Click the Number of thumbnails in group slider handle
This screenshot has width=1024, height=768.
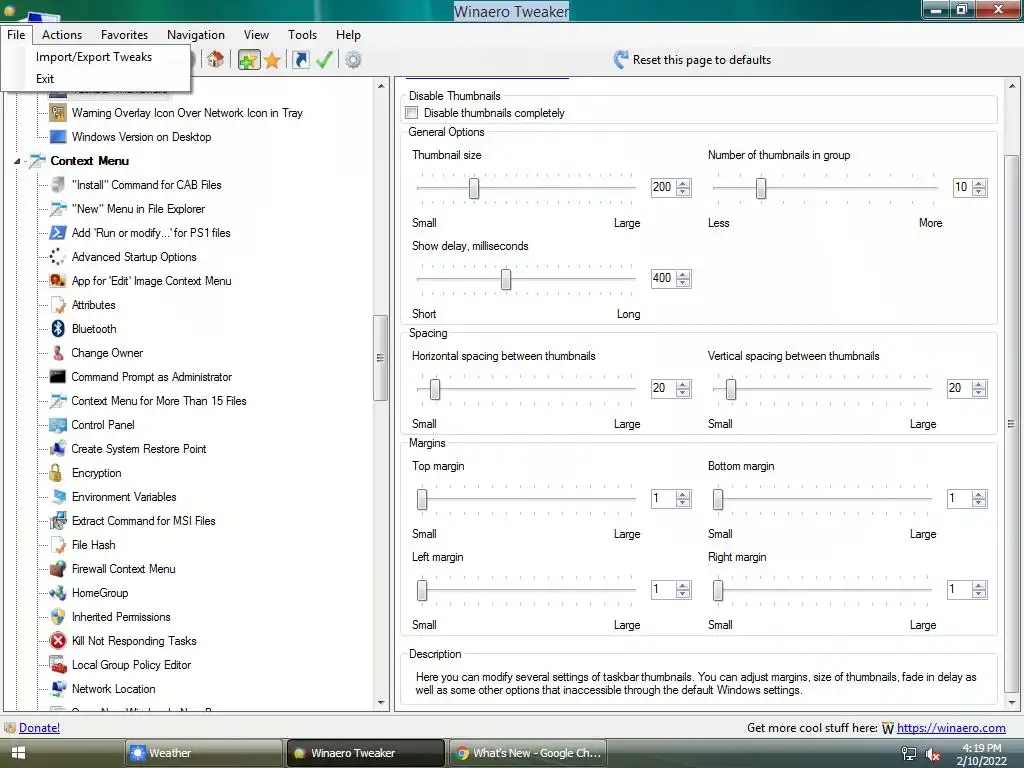pos(761,188)
